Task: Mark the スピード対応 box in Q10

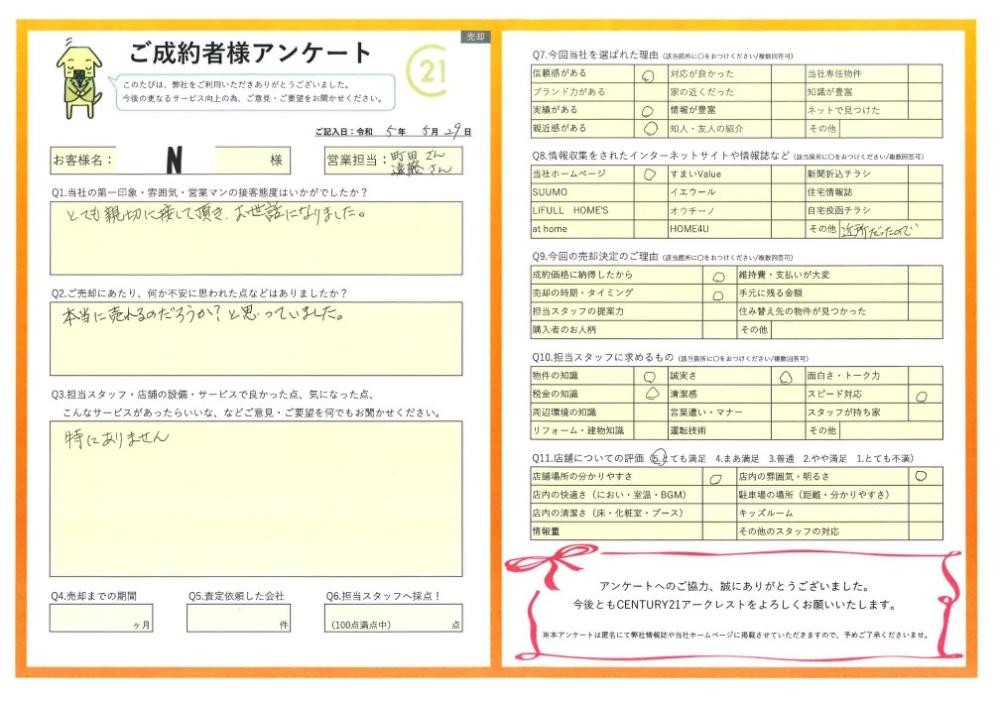Action: [924, 394]
